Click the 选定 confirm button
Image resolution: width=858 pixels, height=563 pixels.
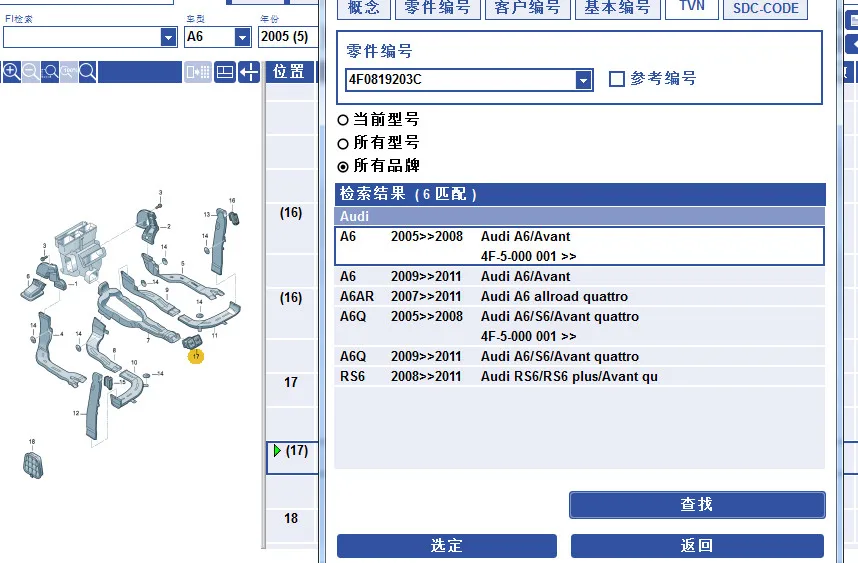pyautogui.click(x=447, y=545)
